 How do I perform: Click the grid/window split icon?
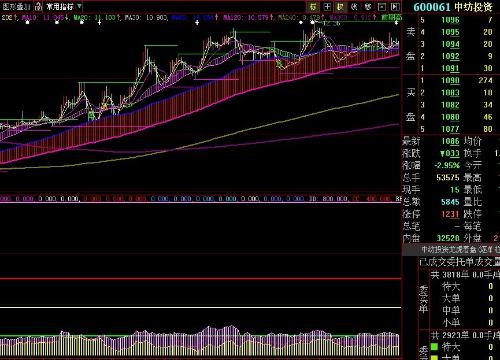click(x=327, y=6)
